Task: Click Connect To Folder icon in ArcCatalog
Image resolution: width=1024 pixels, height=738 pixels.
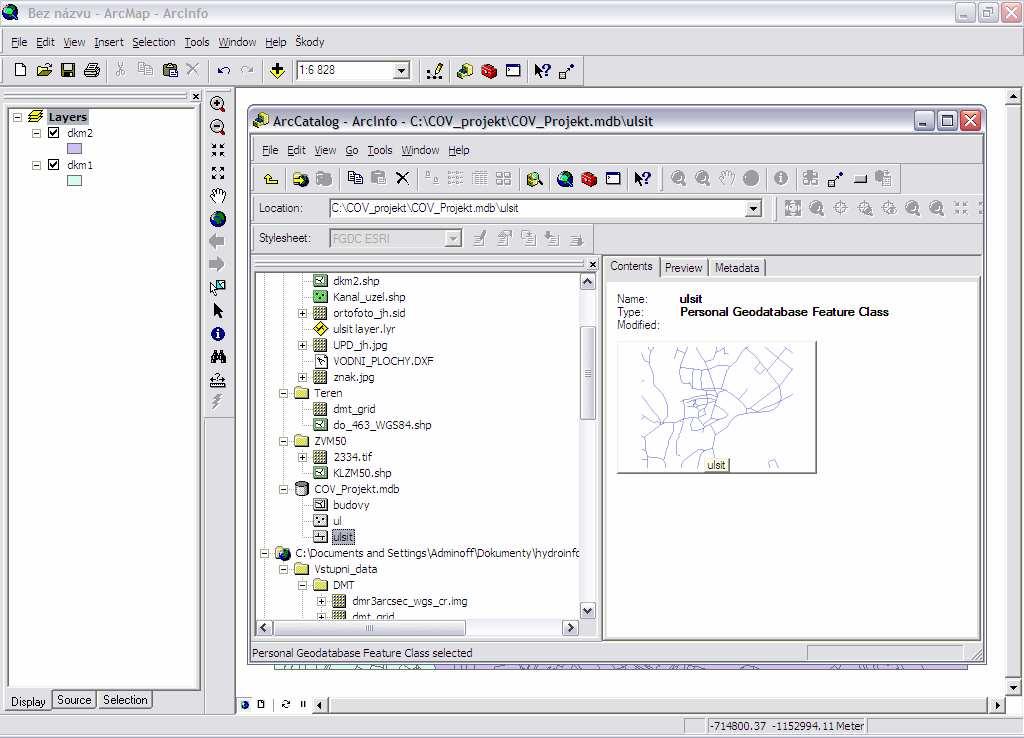Action: coord(300,178)
